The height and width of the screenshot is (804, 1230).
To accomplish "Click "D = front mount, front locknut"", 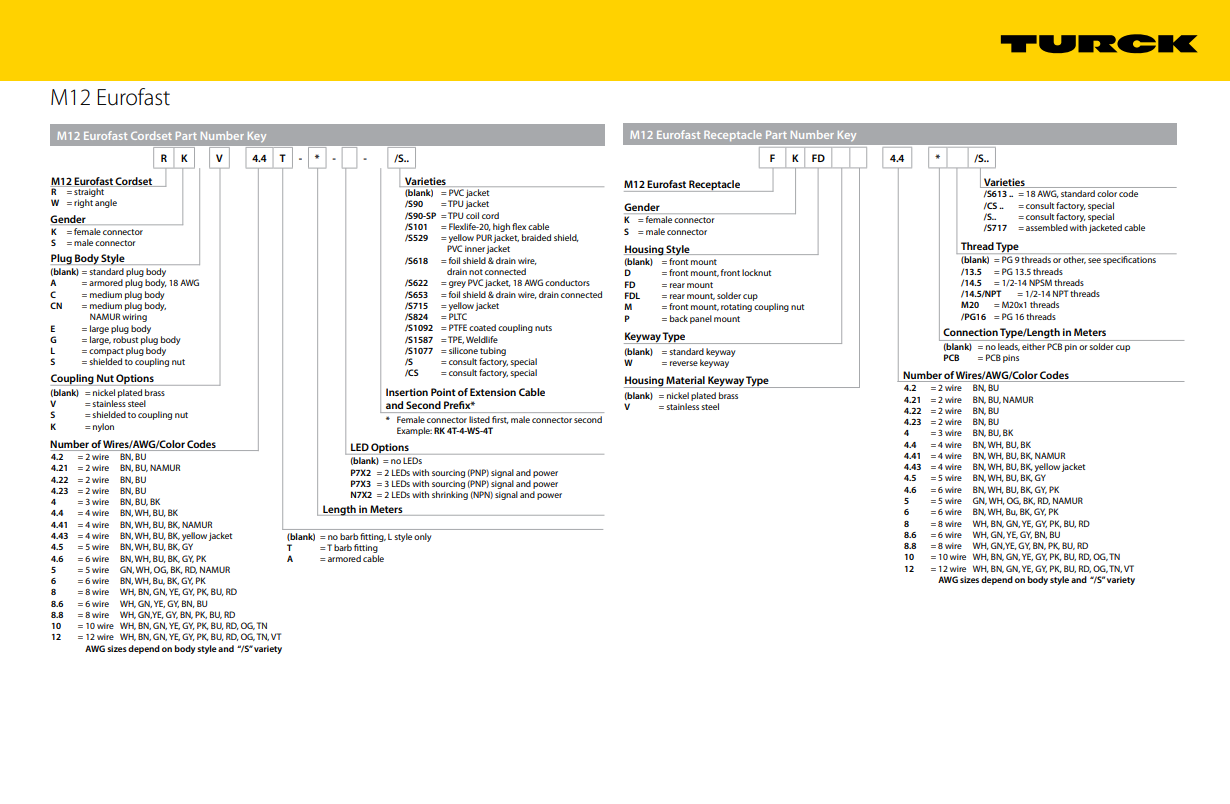I will click(x=698, y=273).
